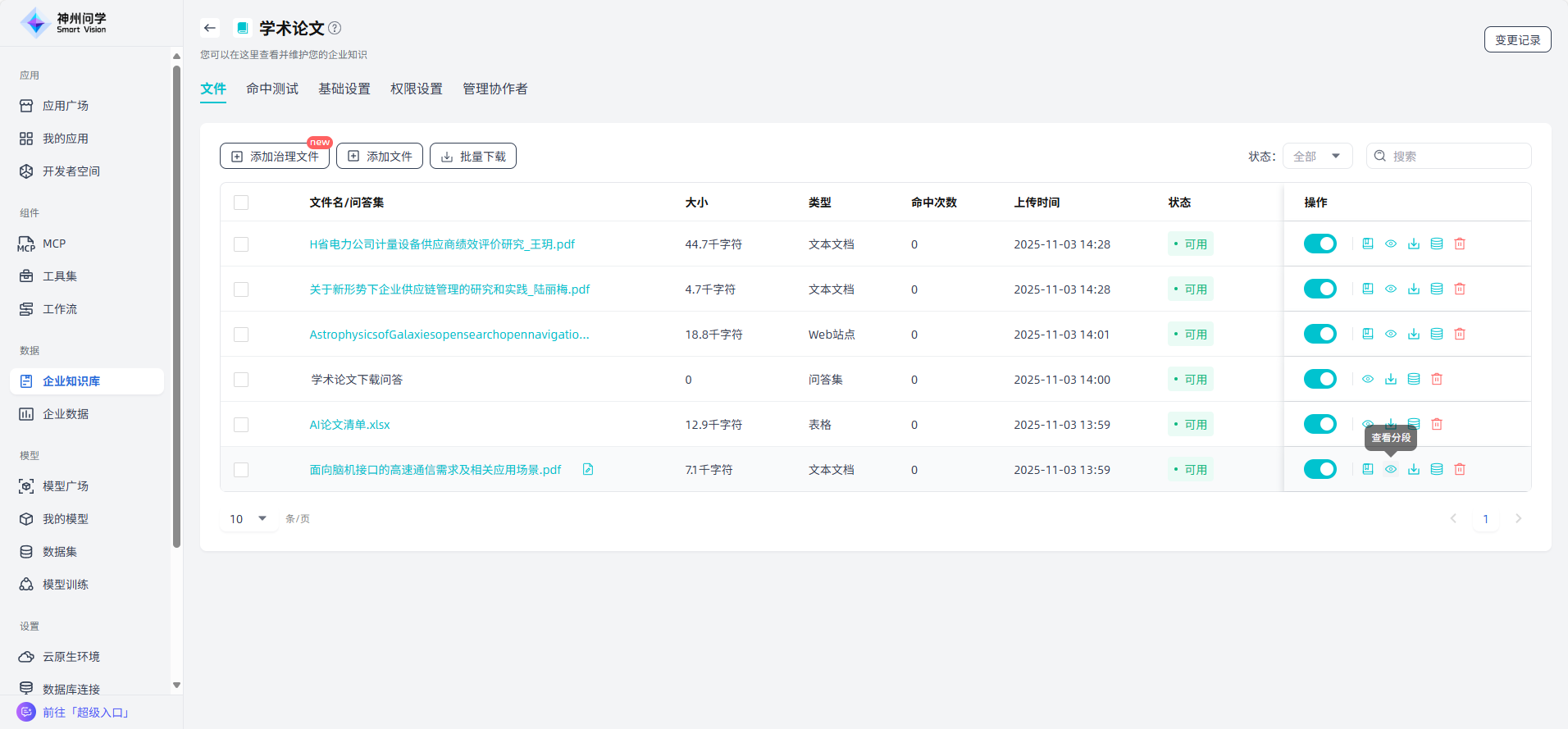Download the 关于新形势下企业供应链管理 pdf file
Viewport: 1568px width, 729px height.
[x=1414, y=289]
